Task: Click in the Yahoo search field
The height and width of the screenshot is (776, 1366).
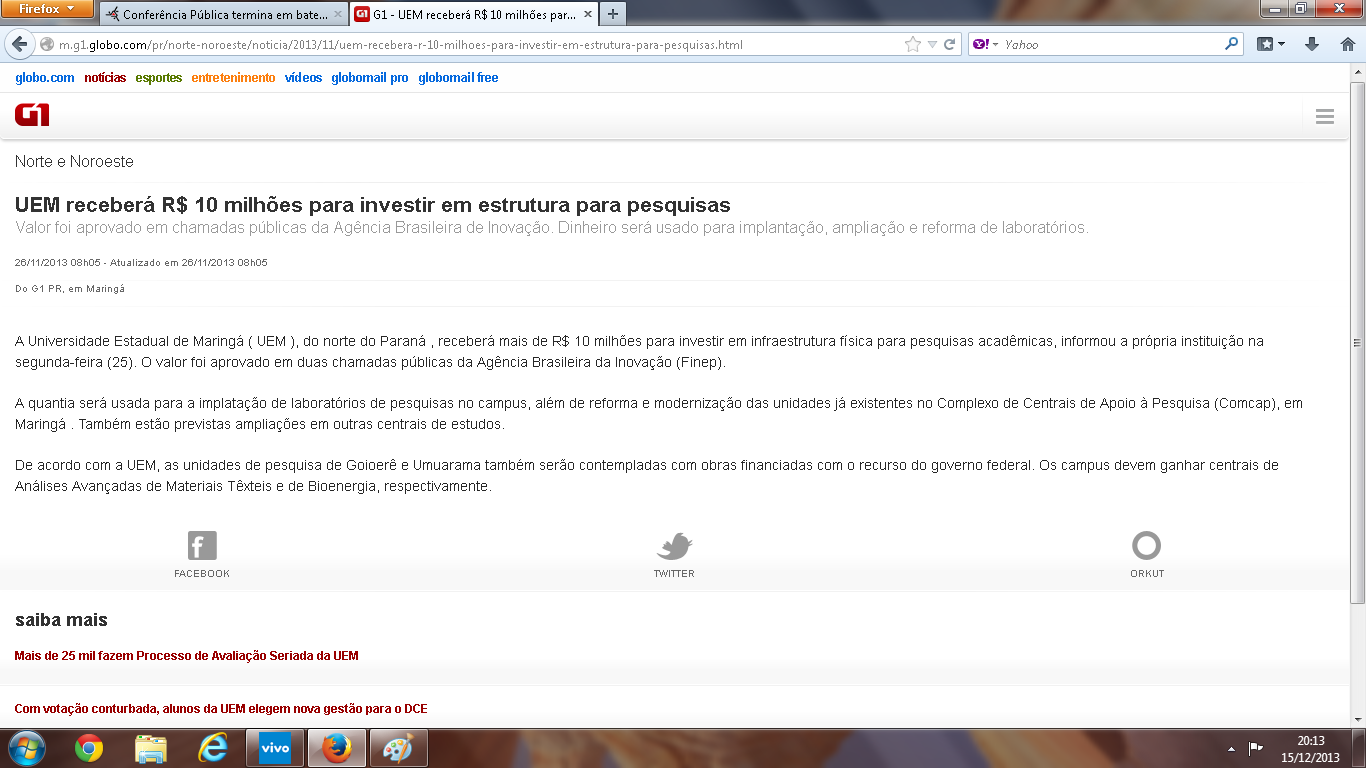Action: (1110, 45)
